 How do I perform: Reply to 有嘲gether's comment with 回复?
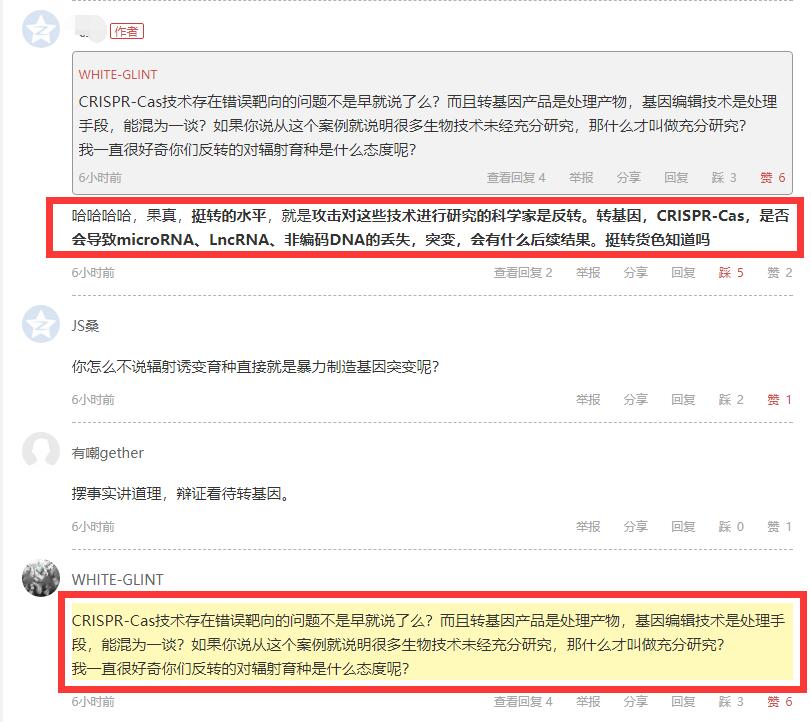(x=683, y=527)
